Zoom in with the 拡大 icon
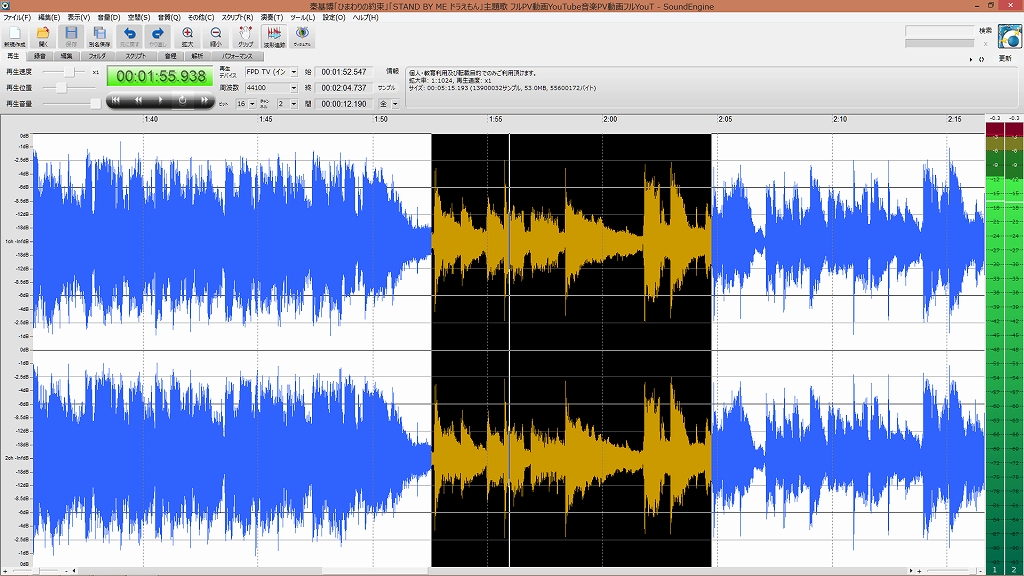Screen dimensions: 1024x576 [x=187, y=37]
